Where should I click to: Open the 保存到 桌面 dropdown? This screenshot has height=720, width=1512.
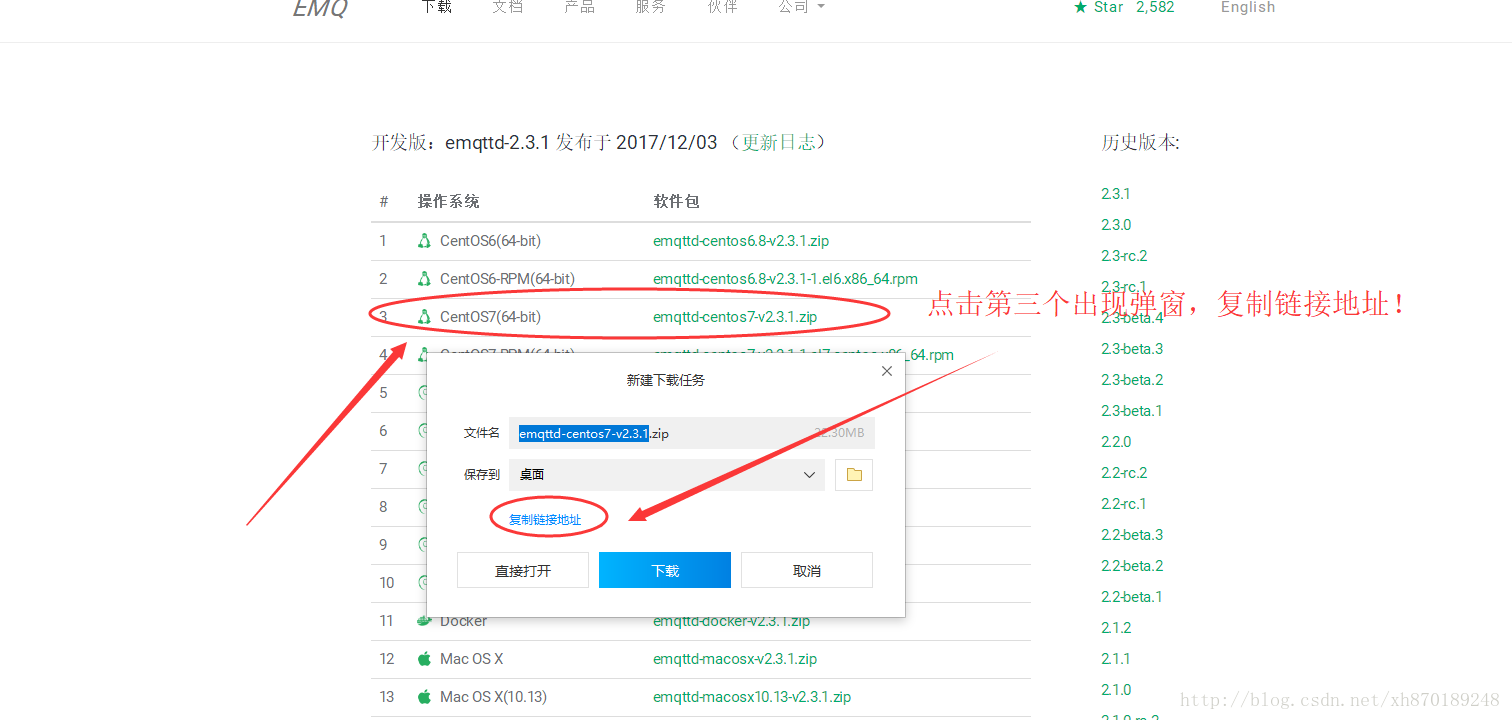(x=667, y=475)
